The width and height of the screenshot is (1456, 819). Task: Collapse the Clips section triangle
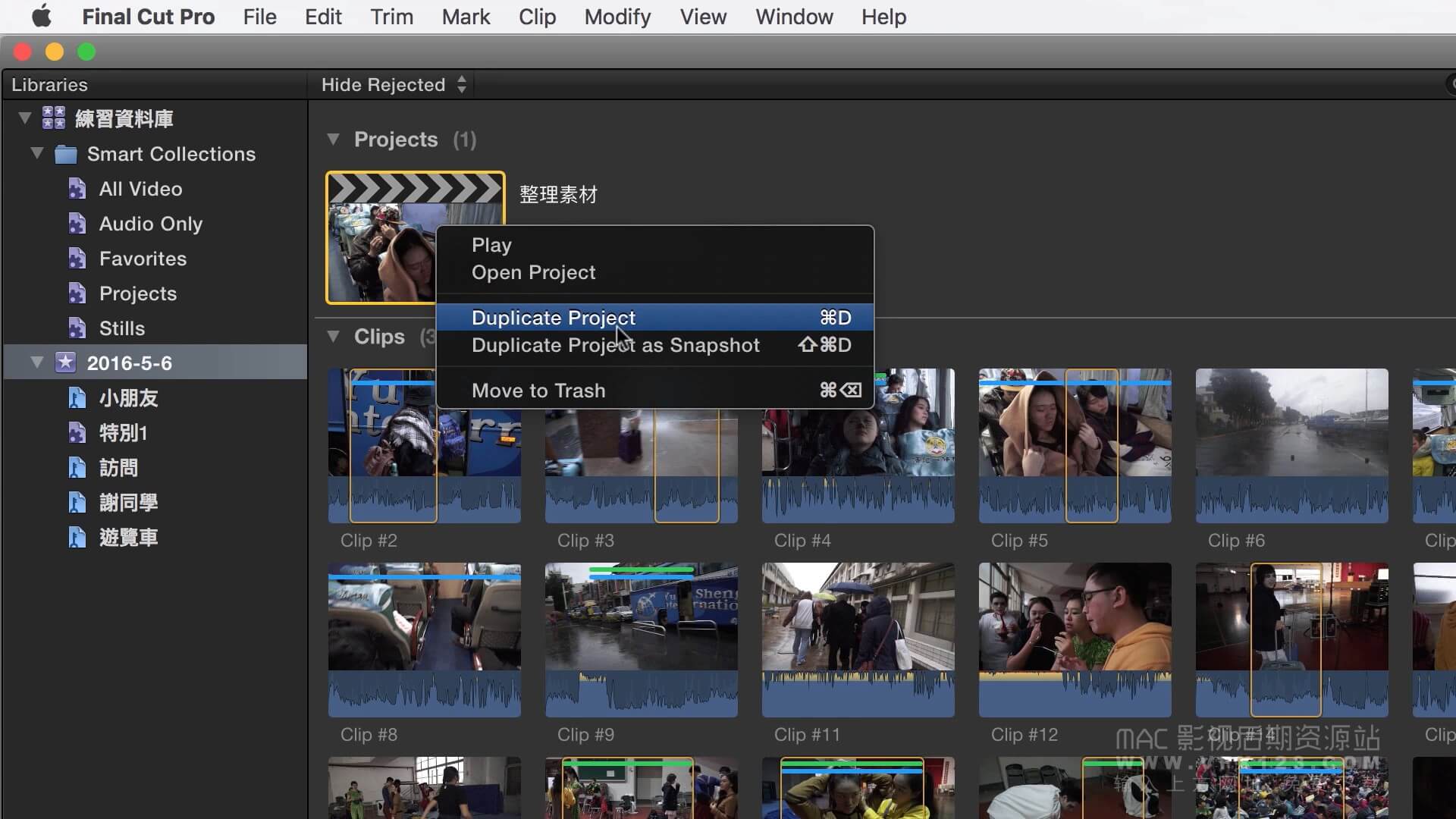[x=333, y=337]
